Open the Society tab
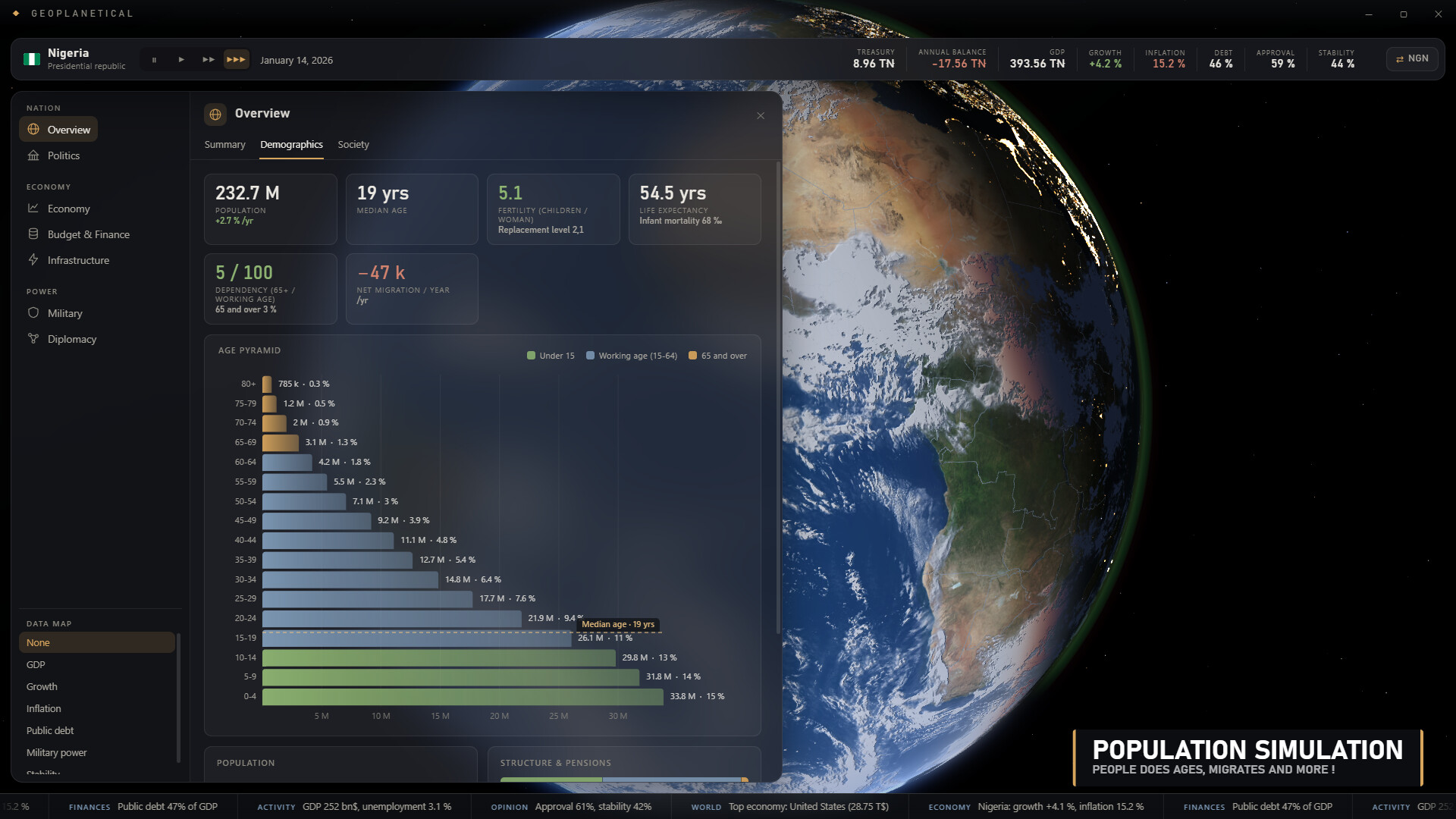This screenshot has height=819, width=1456. point(353,145)
